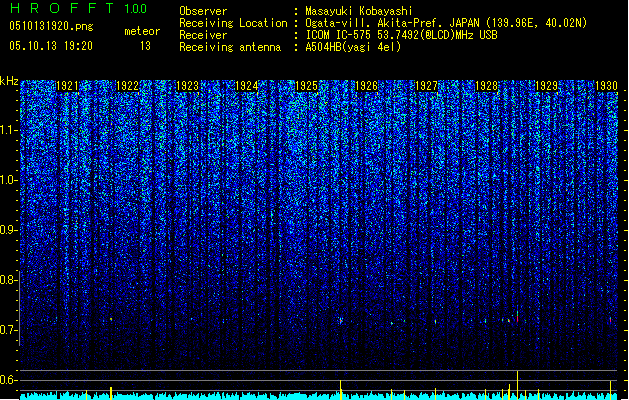Screen dimensions: 629x400
Task: Click the HROFFT title text
Action: pyautogui.click(x=63, y=8)
